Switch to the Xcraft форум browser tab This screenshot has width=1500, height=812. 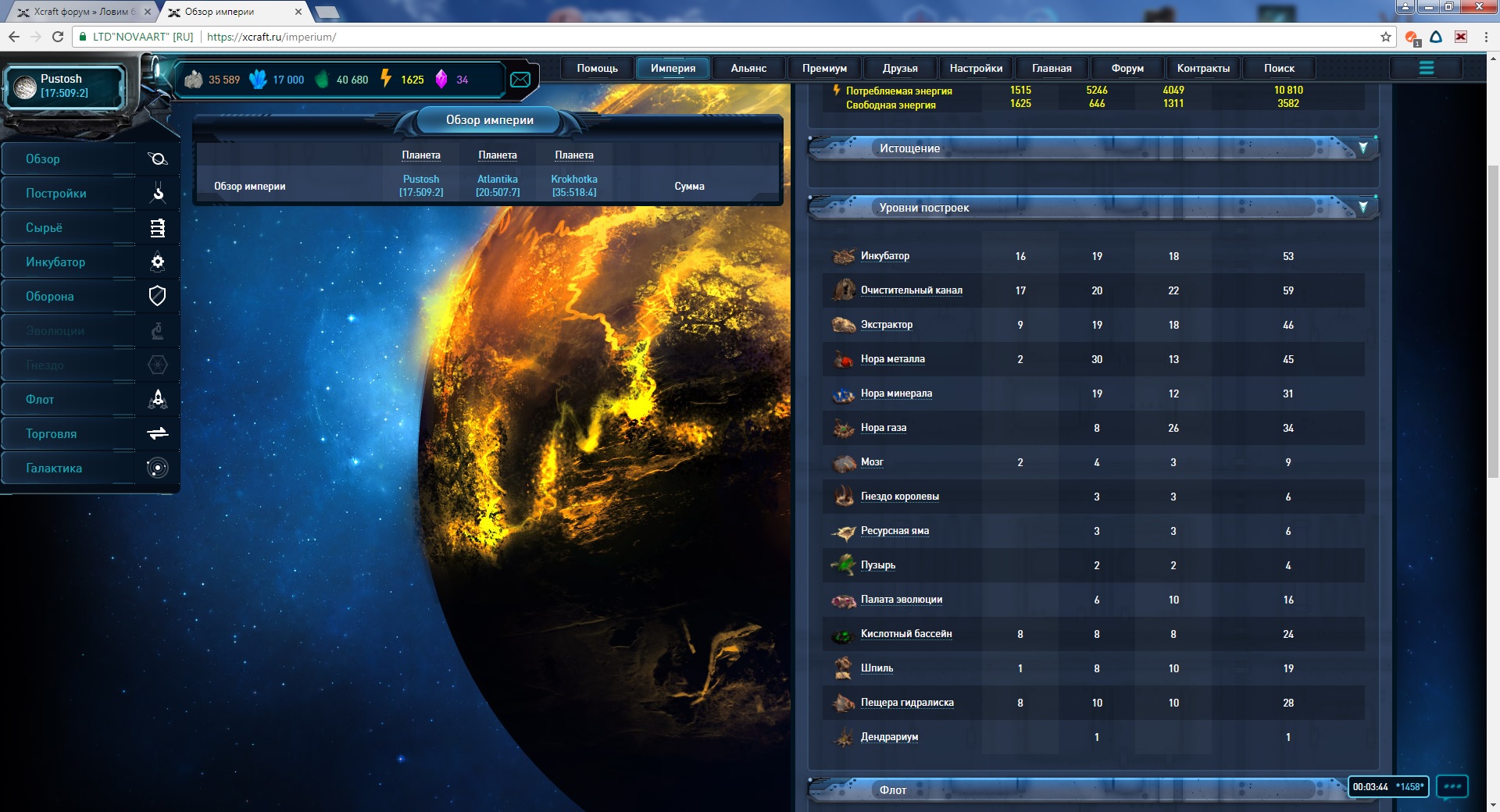point(84,12)
